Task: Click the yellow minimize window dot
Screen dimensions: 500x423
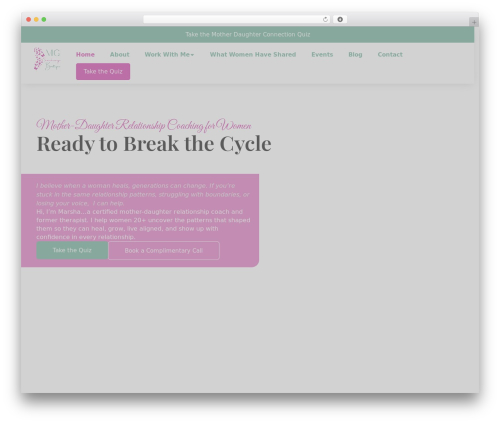Action: pos(36,20)
